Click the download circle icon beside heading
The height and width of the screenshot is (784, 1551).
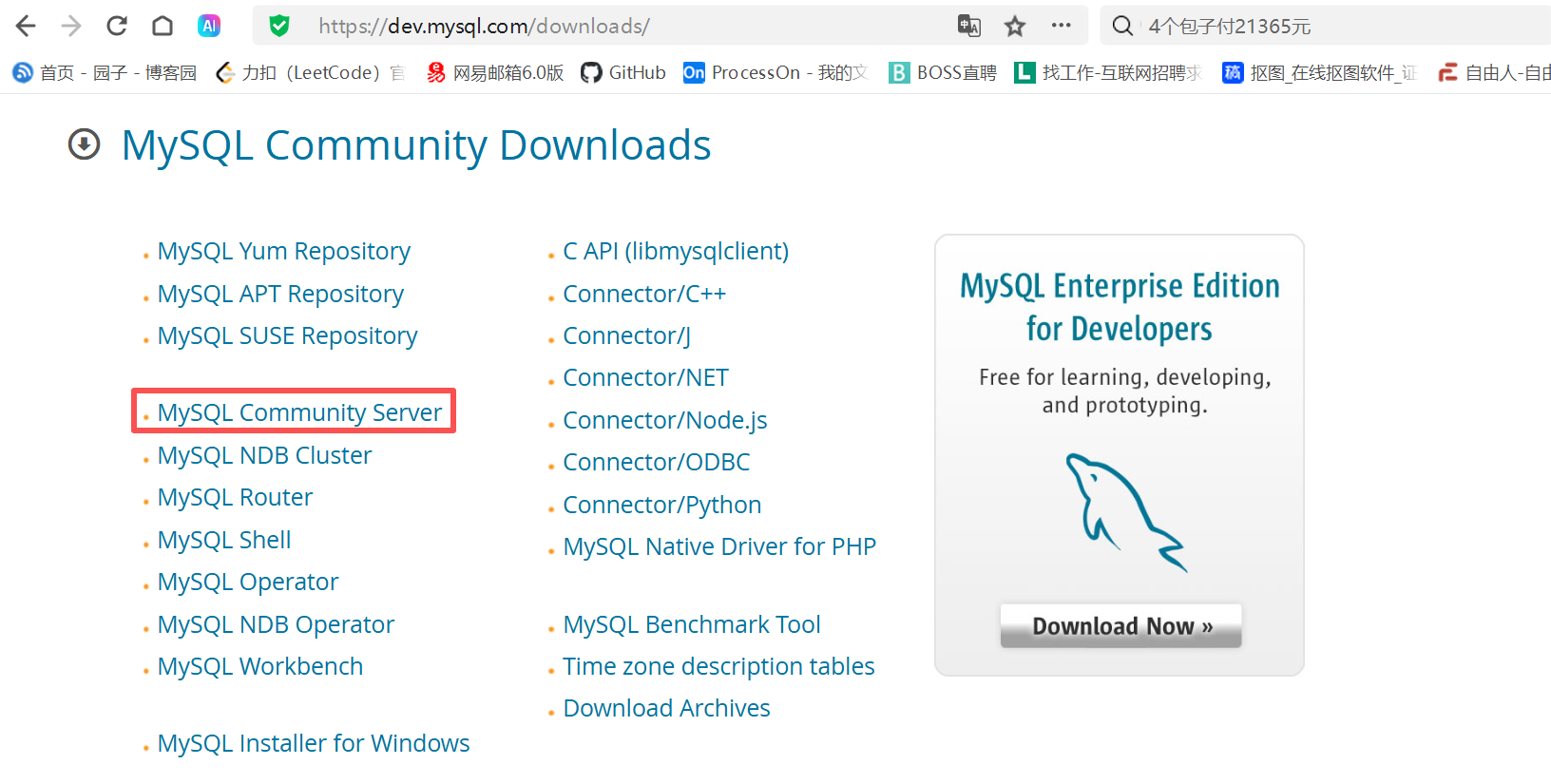85,144
